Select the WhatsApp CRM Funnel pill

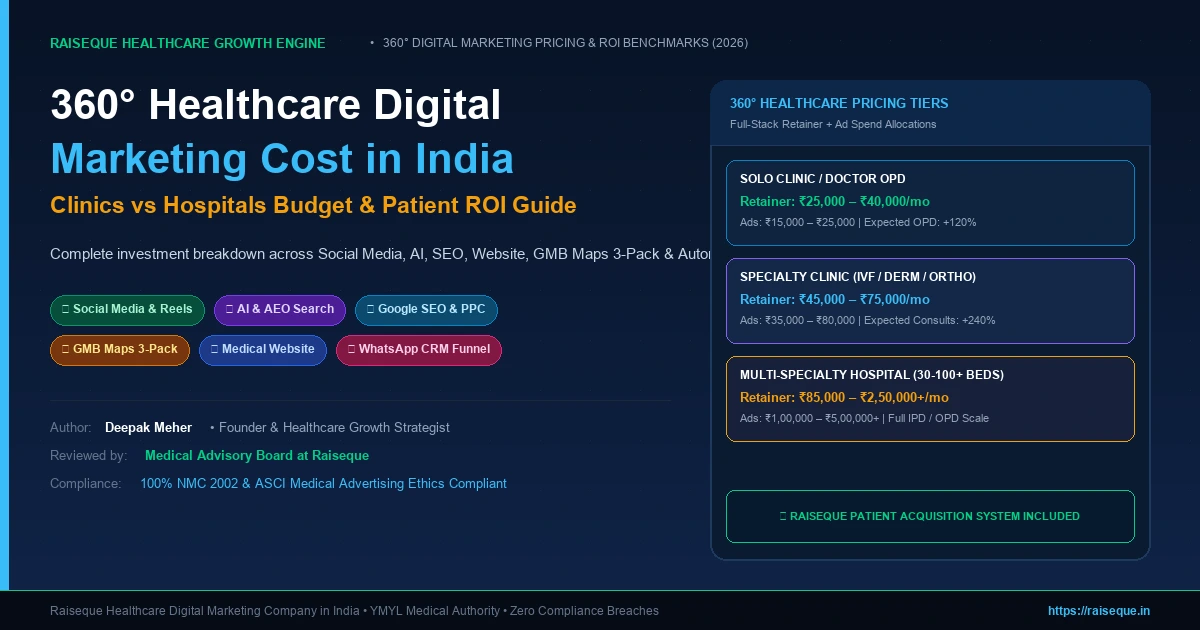(419, 350)
